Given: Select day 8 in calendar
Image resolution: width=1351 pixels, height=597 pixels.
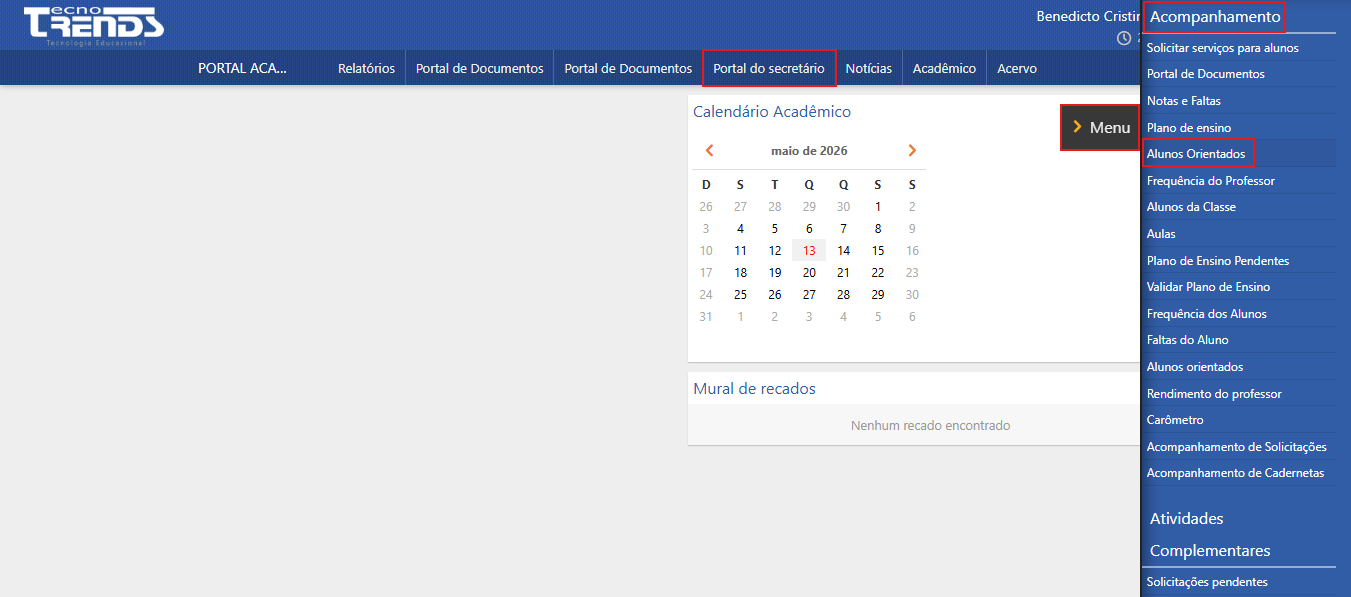Looking at the screenshot, I should point(878,229).
